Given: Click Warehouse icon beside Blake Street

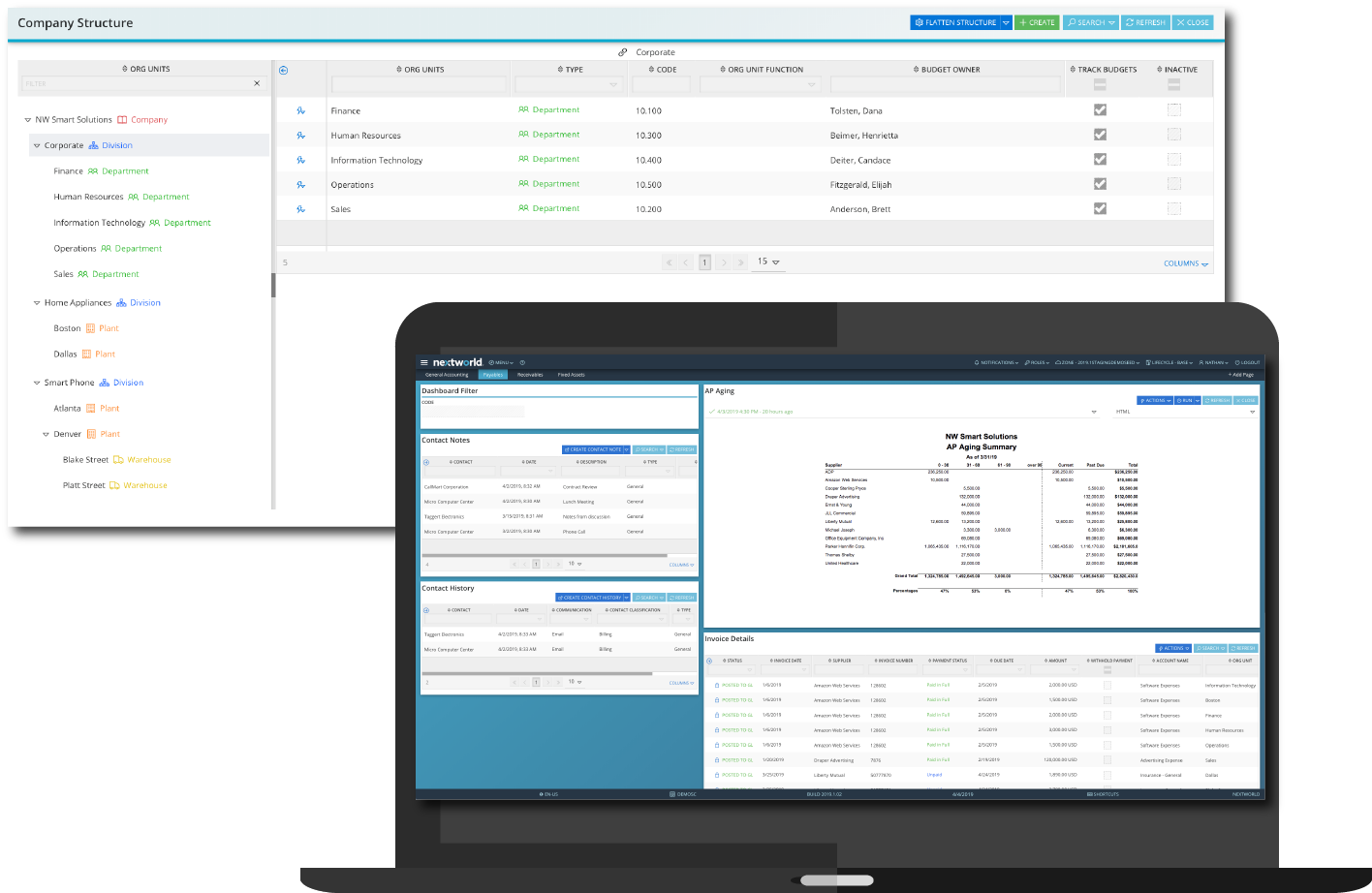Looking at the screenshot, I should click(118, 460).
